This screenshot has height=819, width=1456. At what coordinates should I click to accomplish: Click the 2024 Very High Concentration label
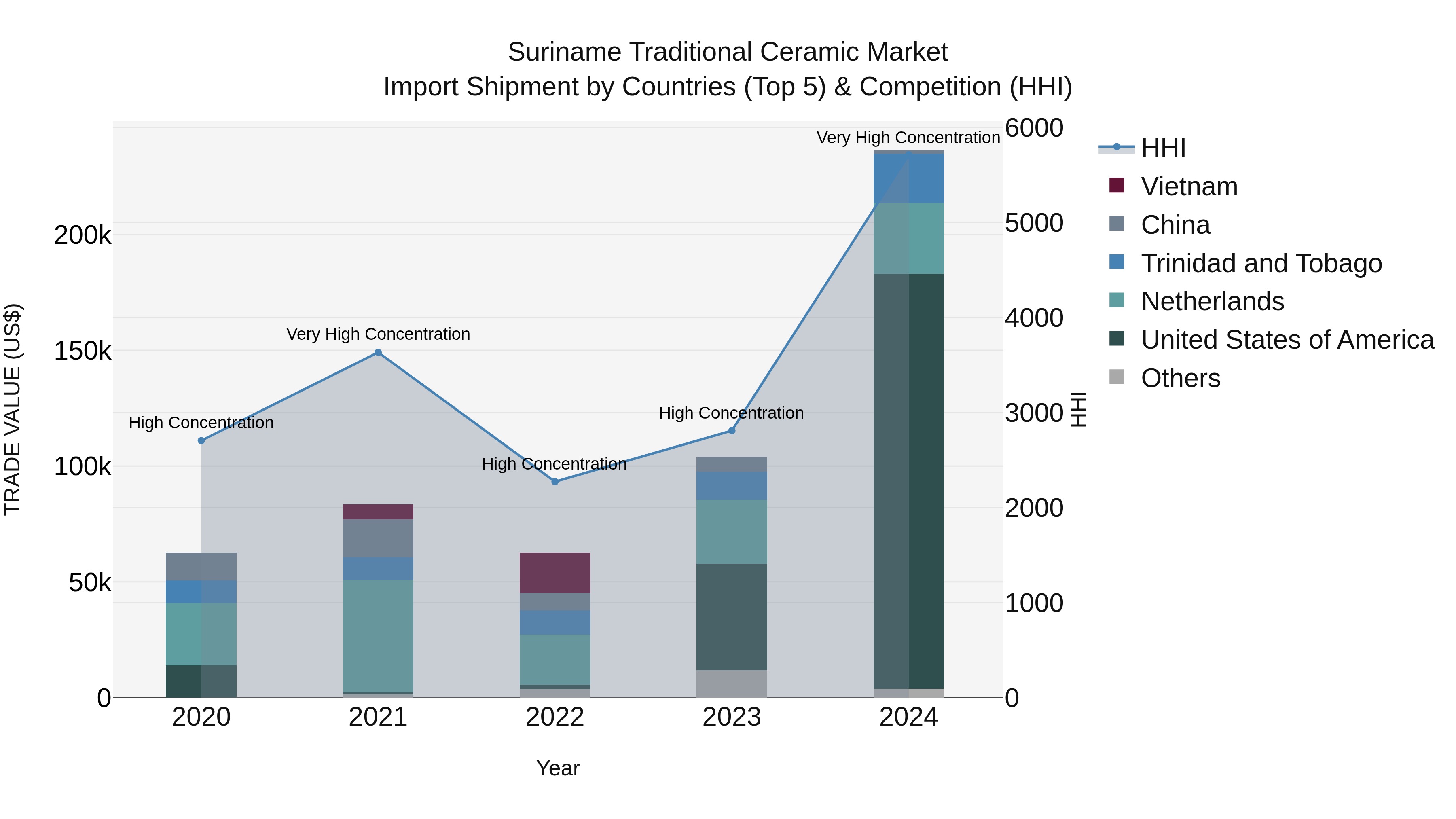coord(908,138)
